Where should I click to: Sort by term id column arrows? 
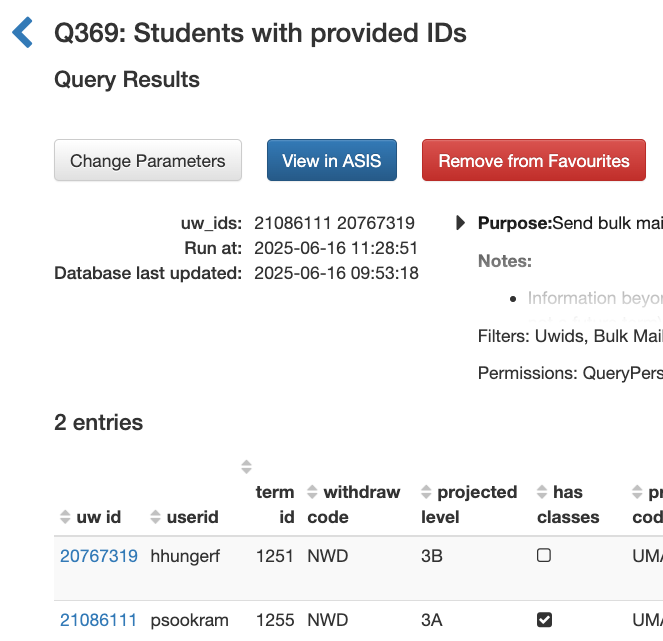(246, 467)
